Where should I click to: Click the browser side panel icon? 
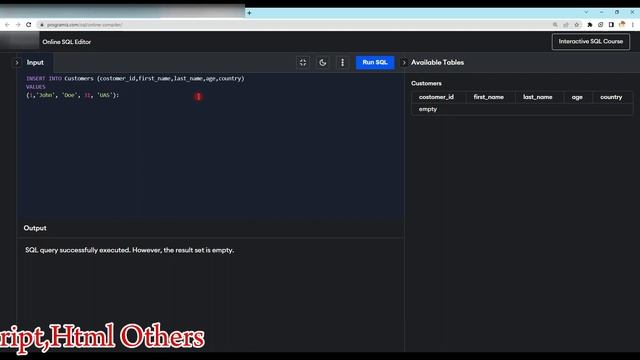click(x=611, y=25)
